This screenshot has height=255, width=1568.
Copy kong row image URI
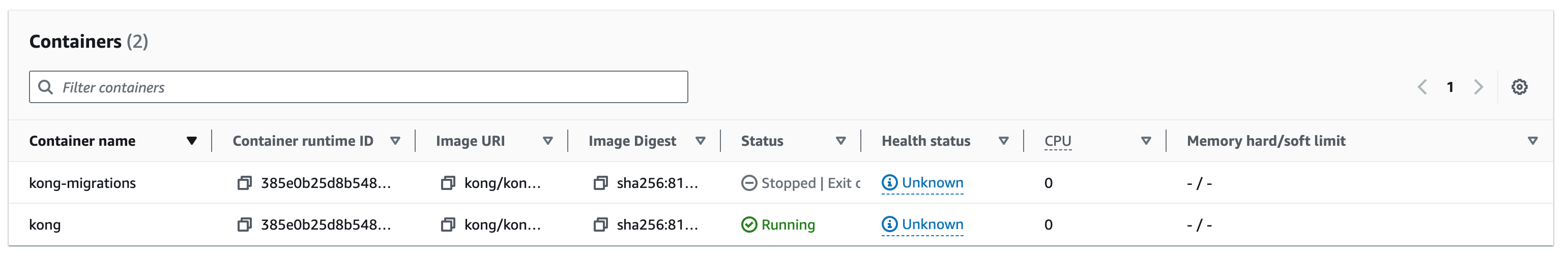448,225
